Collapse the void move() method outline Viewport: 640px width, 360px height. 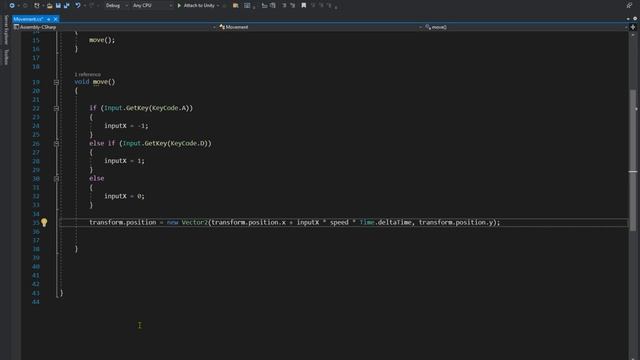[56, 82]
